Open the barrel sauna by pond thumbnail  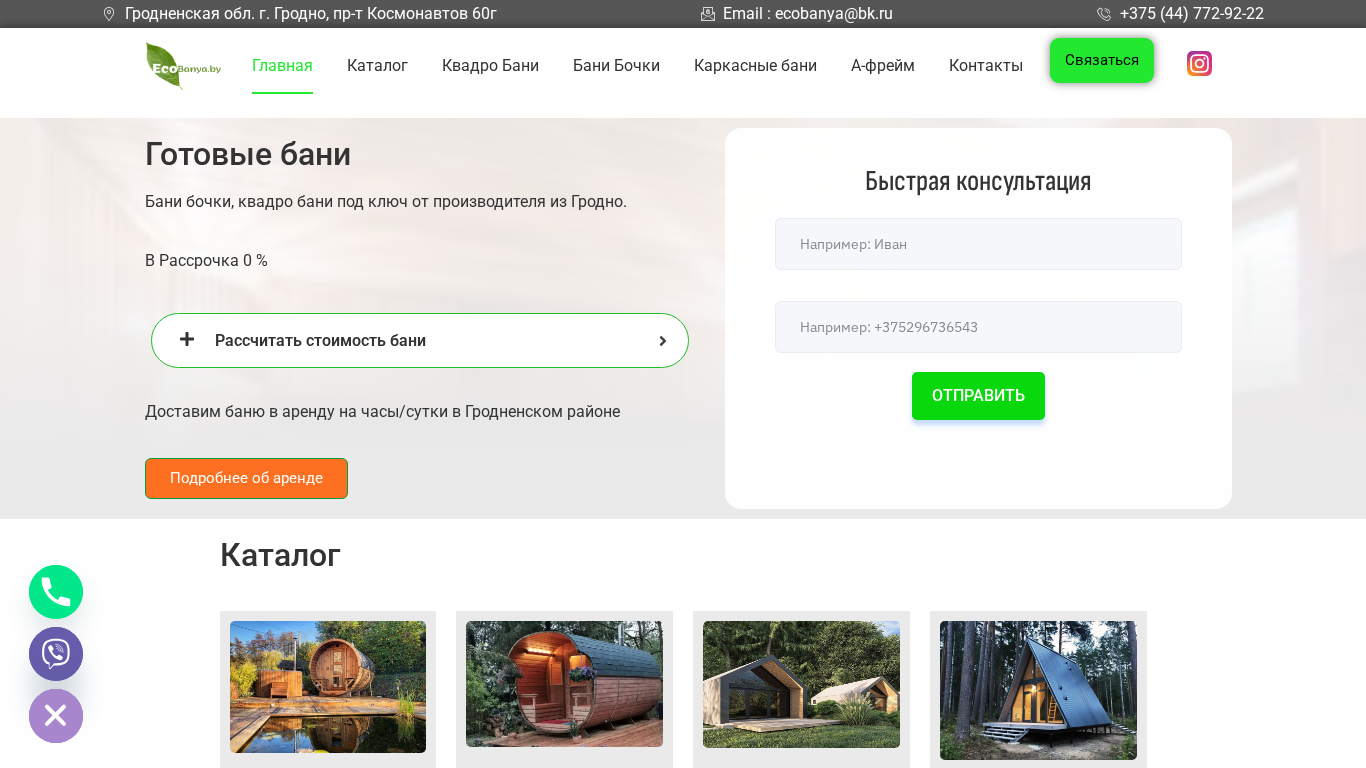(x=328, y=687)
